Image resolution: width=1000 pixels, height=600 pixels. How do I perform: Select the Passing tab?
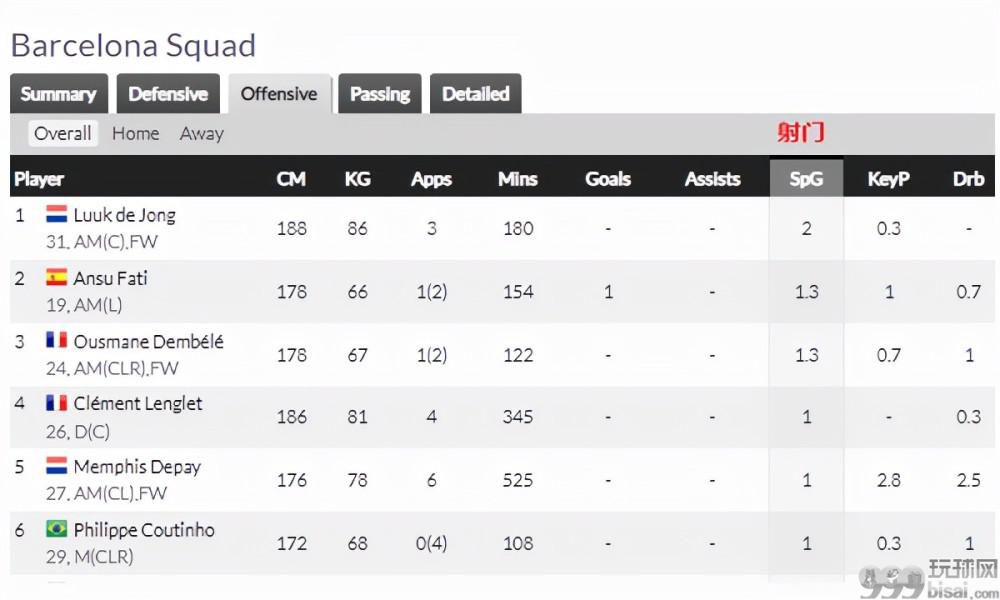point(380,94)
